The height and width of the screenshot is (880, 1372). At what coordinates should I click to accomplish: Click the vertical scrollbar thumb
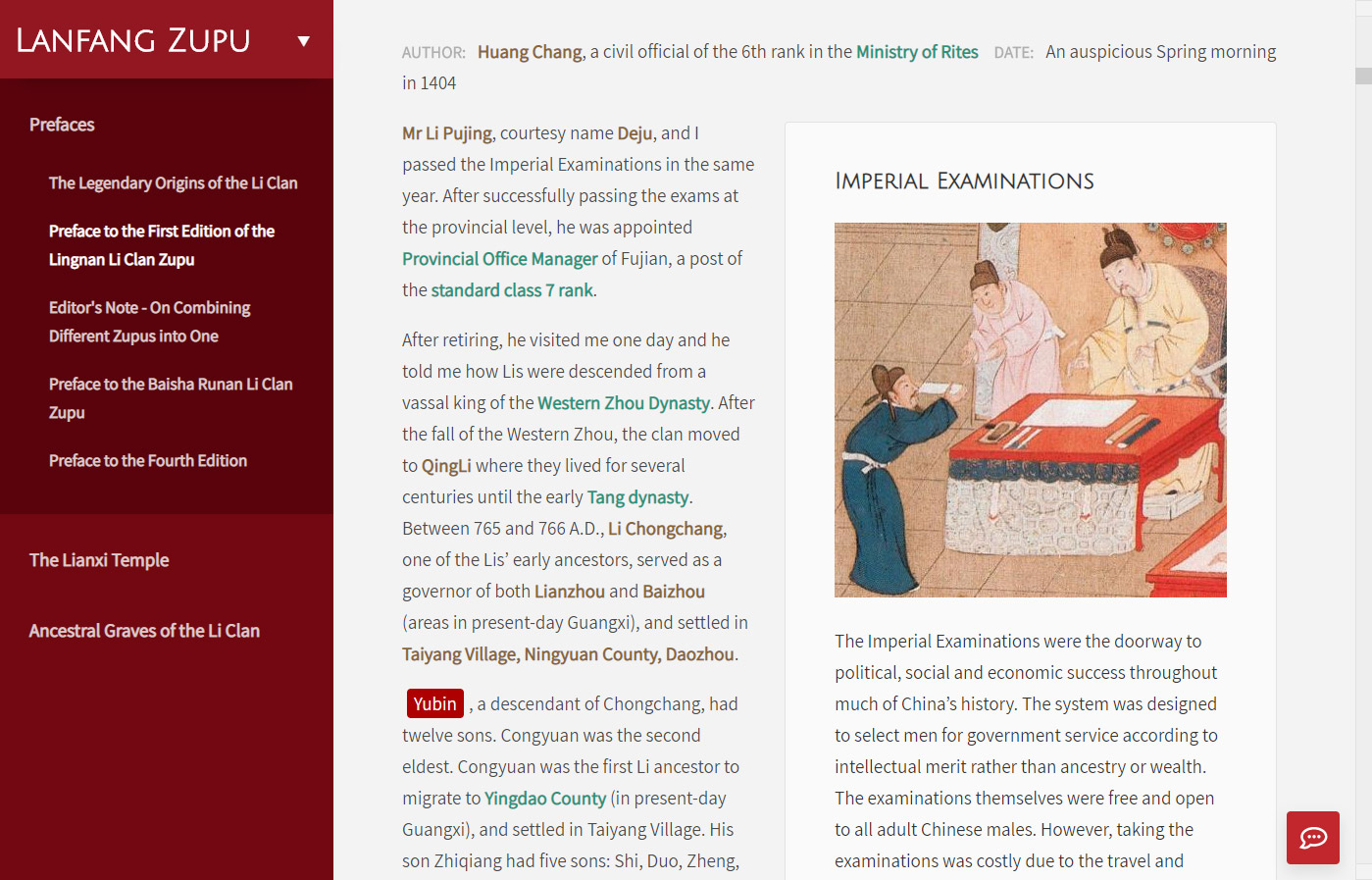pos(1362,77)
